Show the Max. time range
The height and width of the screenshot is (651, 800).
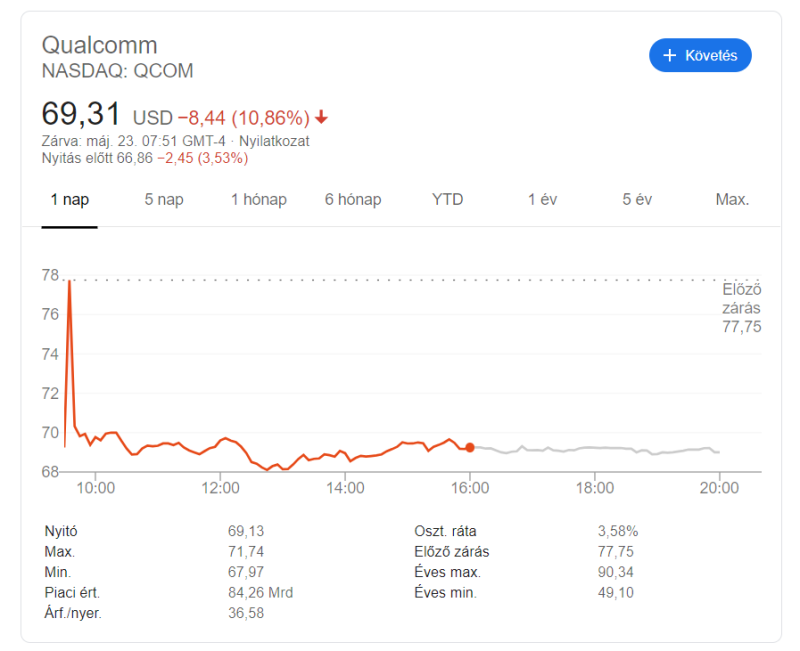point(732,199)
